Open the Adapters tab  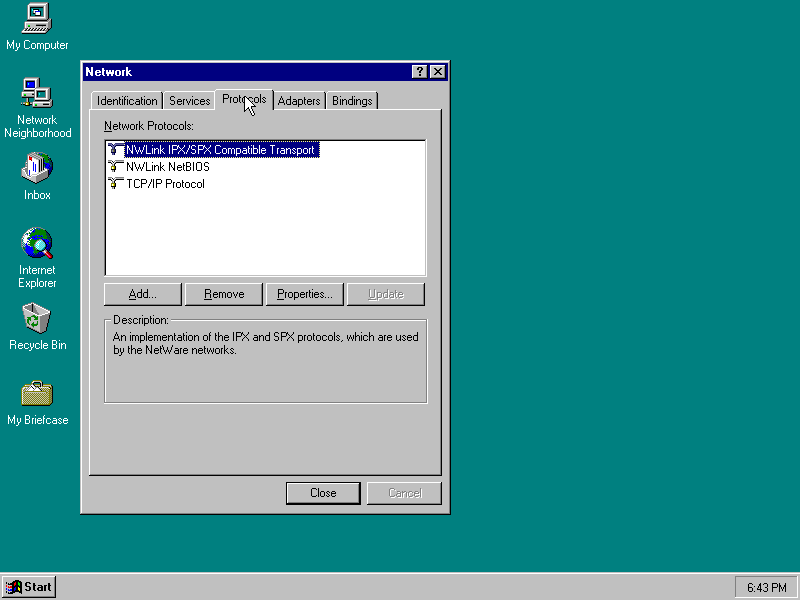click(299, 101)
